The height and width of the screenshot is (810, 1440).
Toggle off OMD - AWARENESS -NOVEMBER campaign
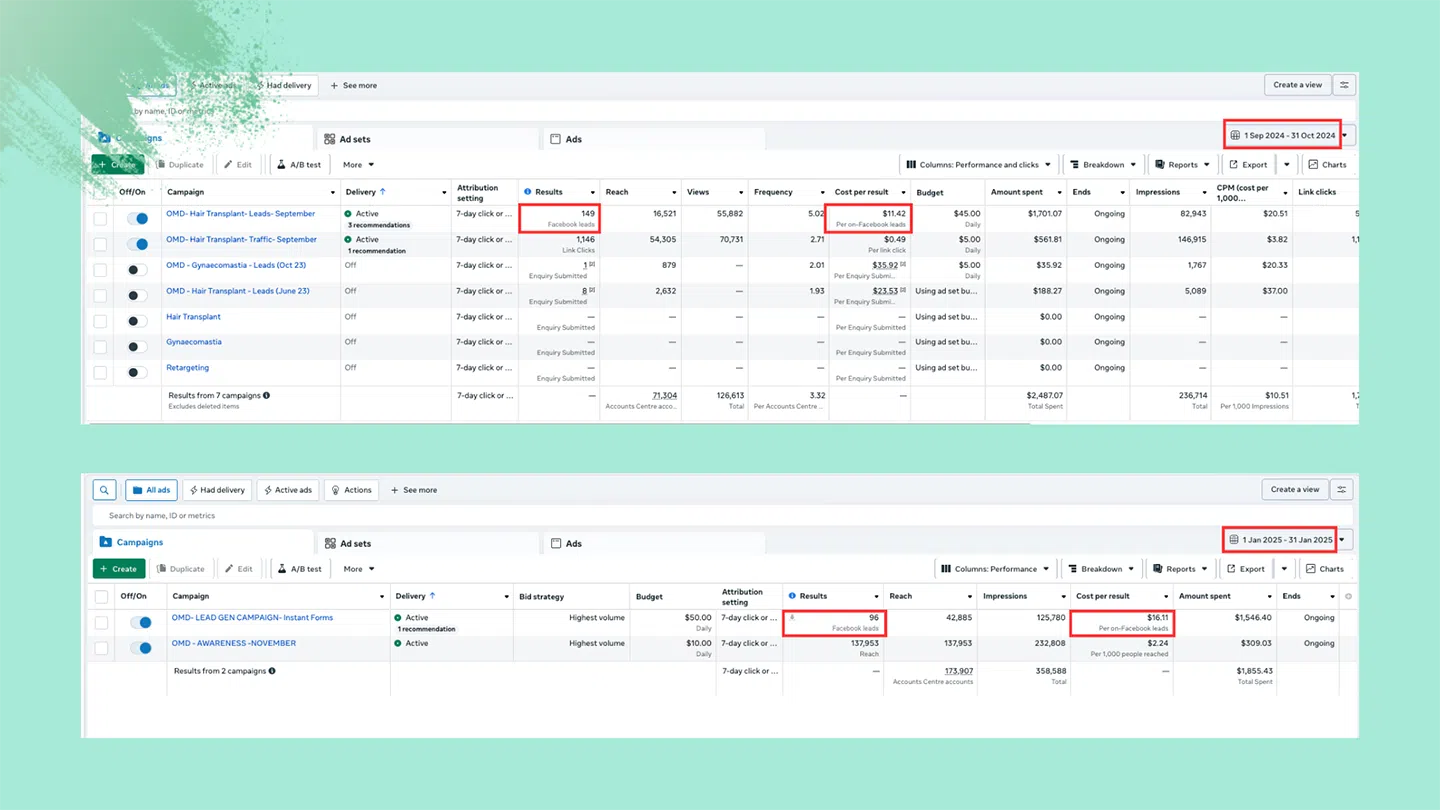pos(141,648)
